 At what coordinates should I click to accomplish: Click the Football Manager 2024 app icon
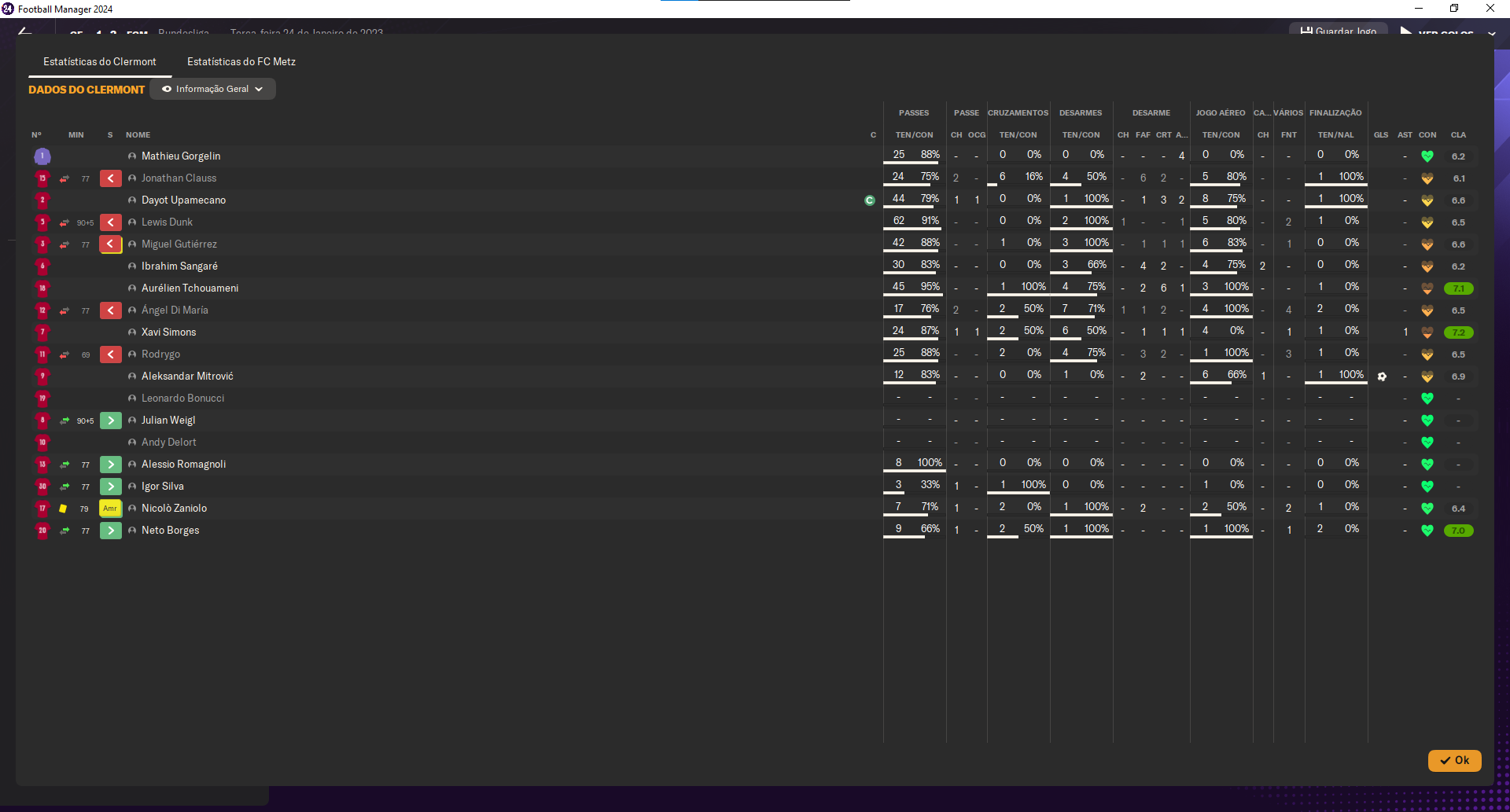point(8,9)
